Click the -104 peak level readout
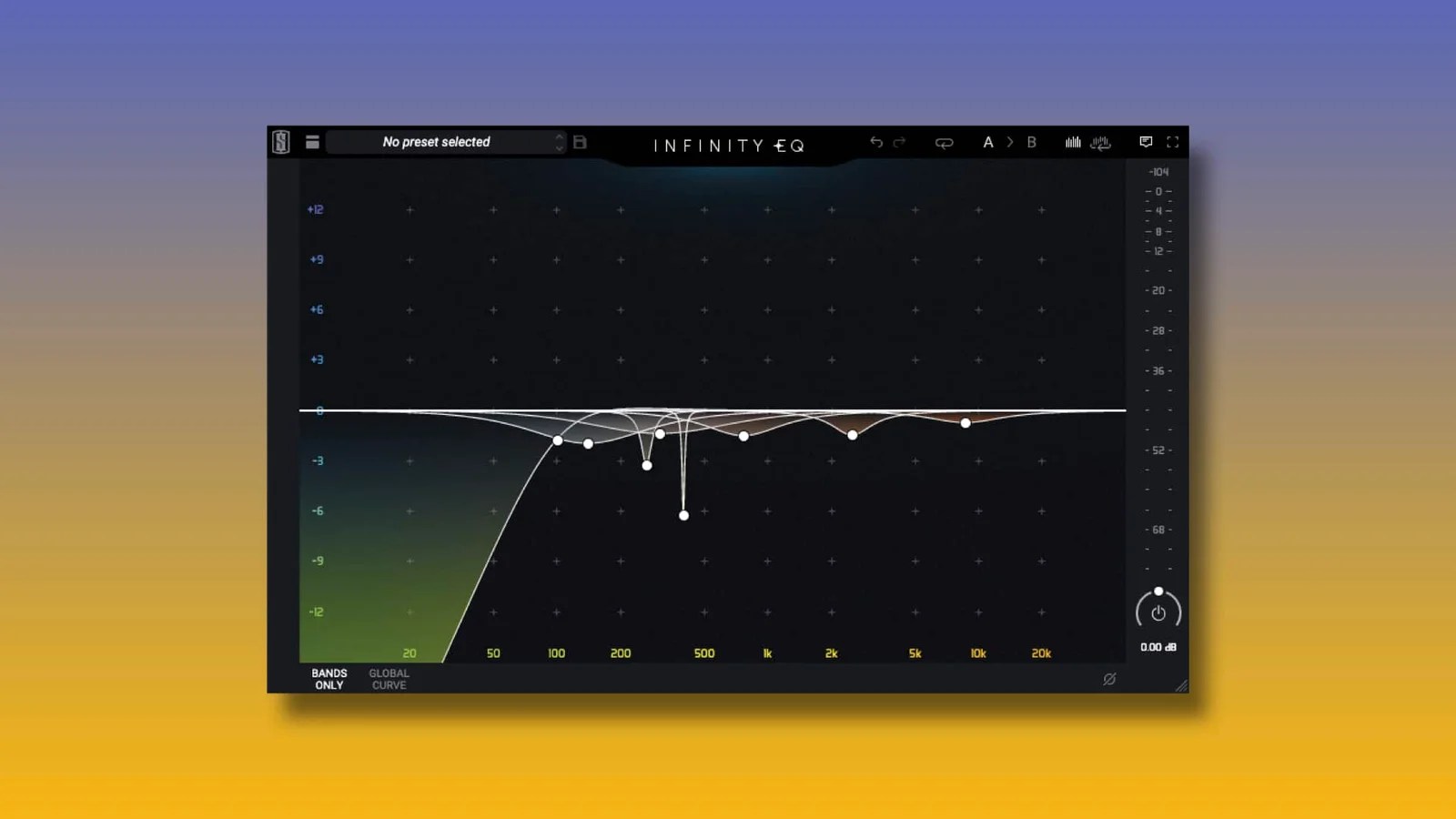 1158,172
